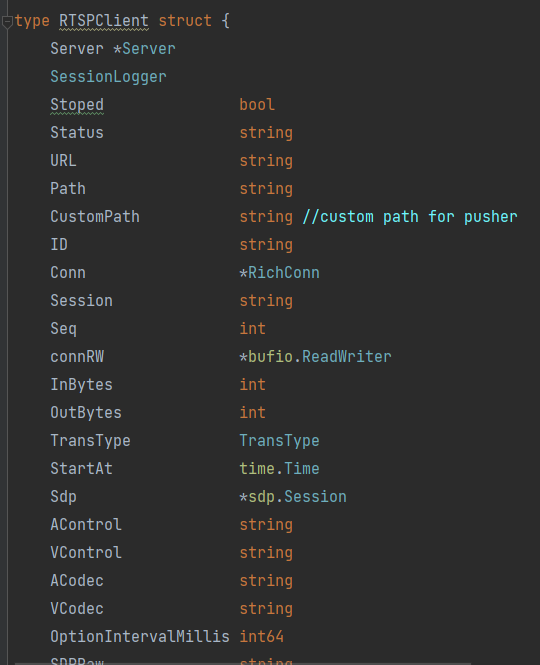Click the int64 type keyword

tap(262, 637)
